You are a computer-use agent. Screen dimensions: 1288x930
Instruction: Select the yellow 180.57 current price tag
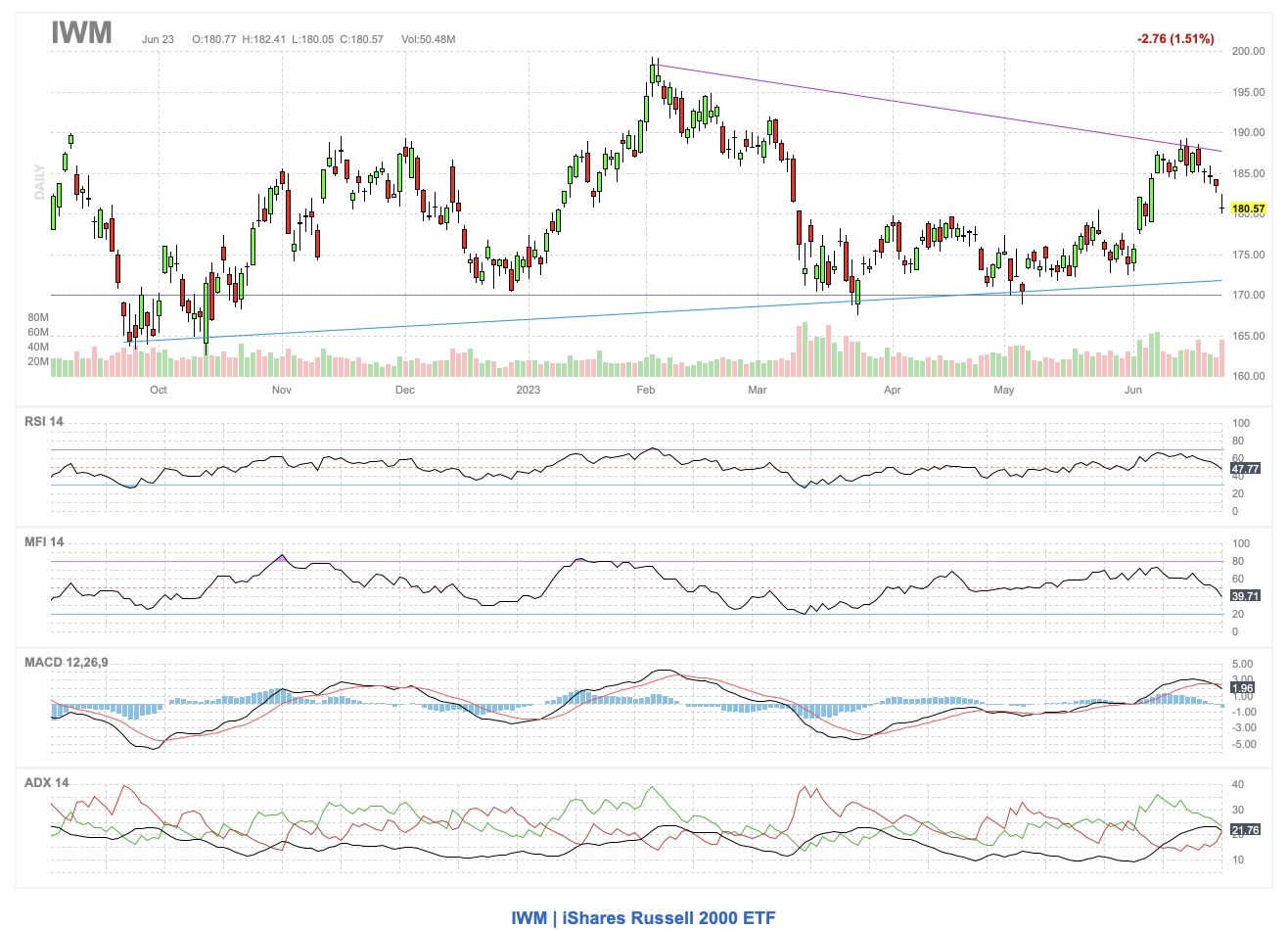1248,209
